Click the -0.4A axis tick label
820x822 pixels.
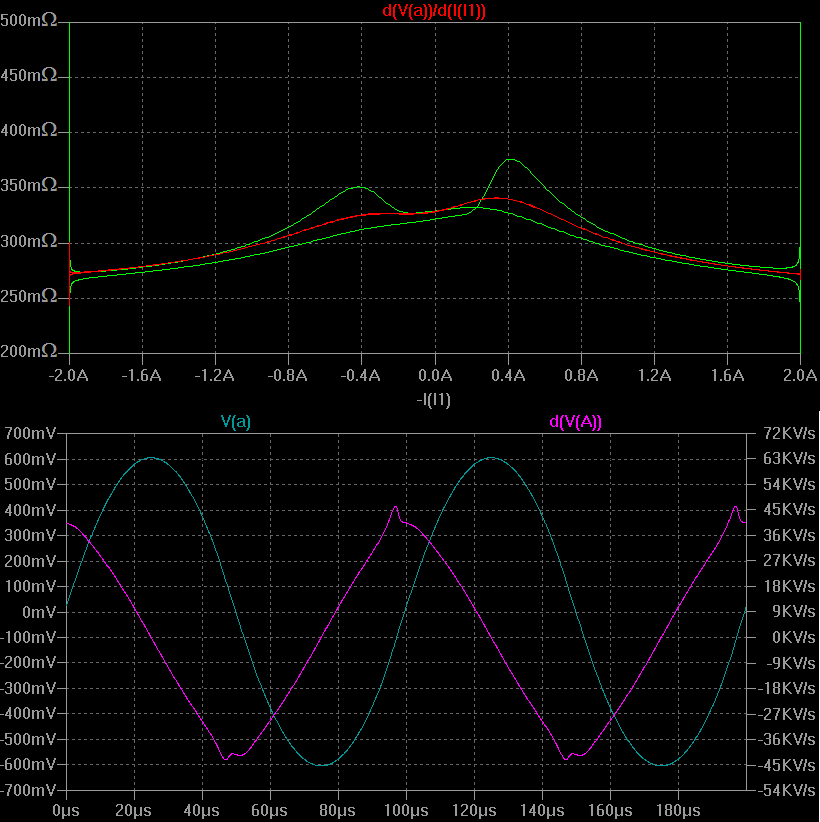point(360,375)
